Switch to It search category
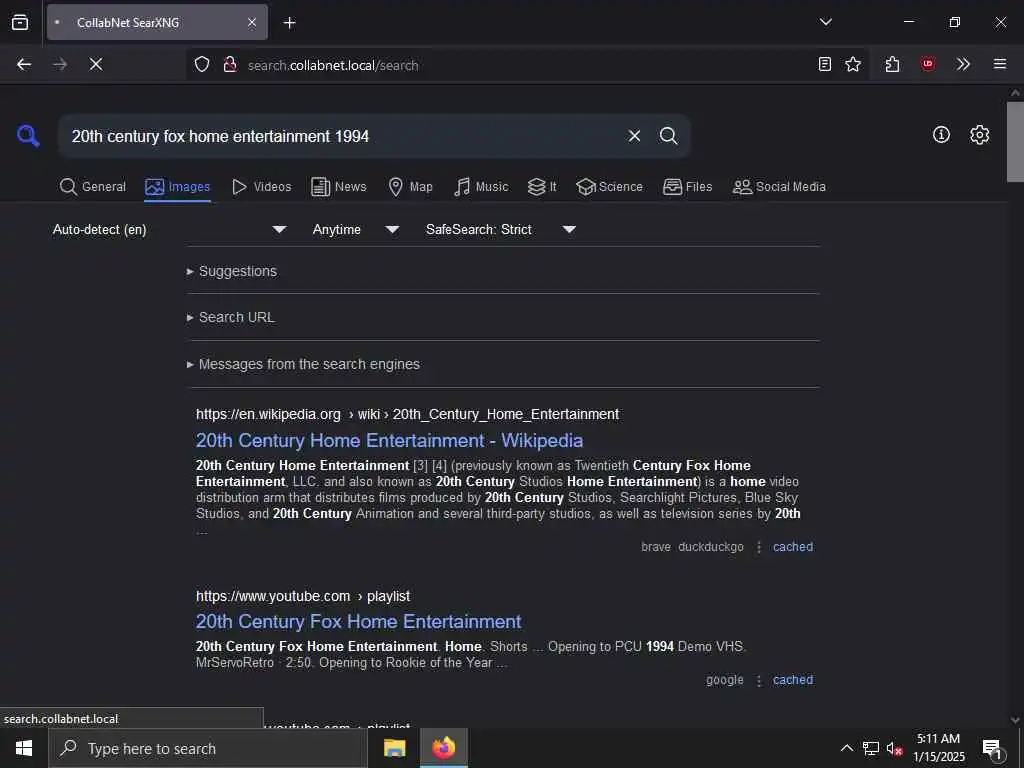Image resolution: width=1024 pixels, height=768 pixels. click(x=542, y=187)
